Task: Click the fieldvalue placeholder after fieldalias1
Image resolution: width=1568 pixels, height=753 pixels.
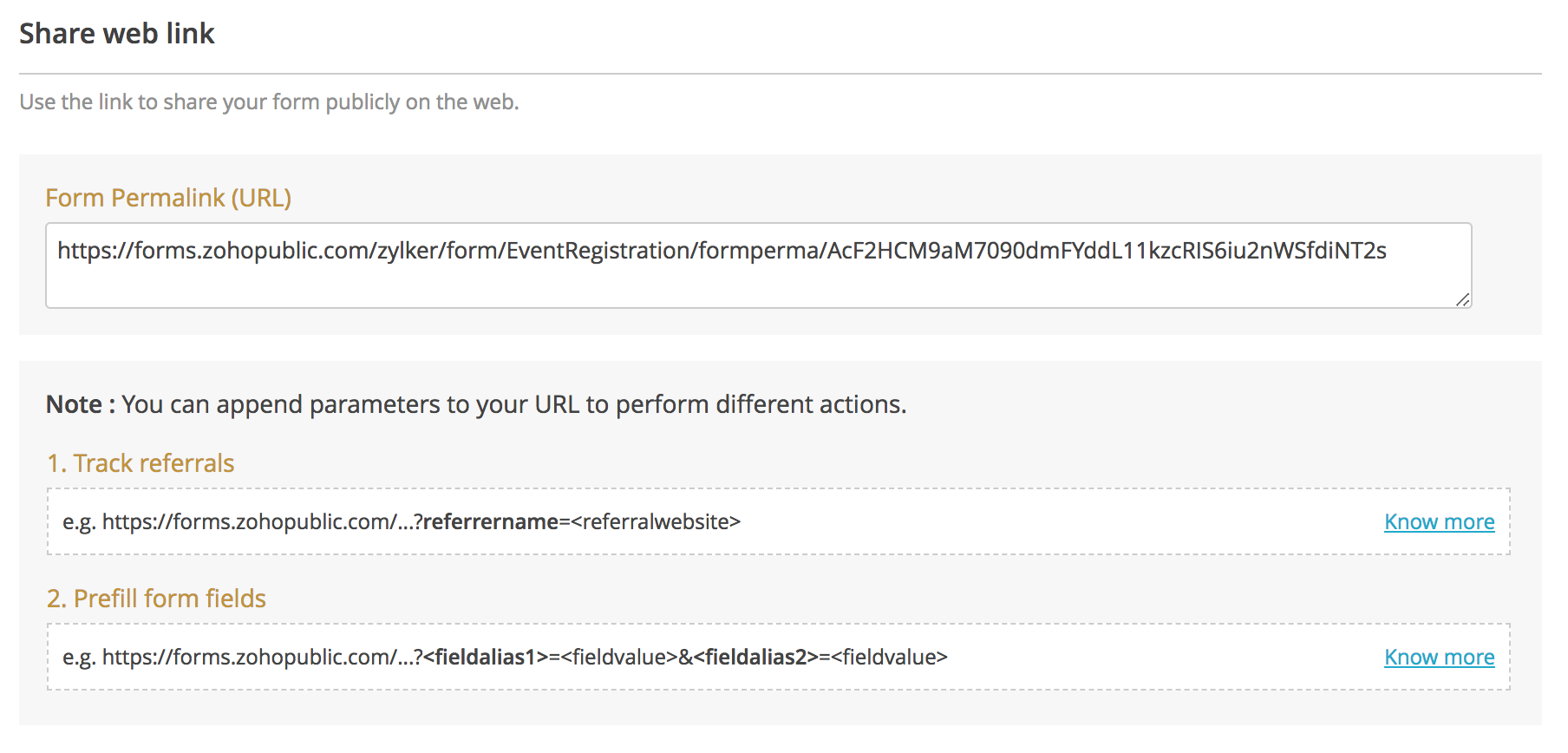Action: pos(619,658)
